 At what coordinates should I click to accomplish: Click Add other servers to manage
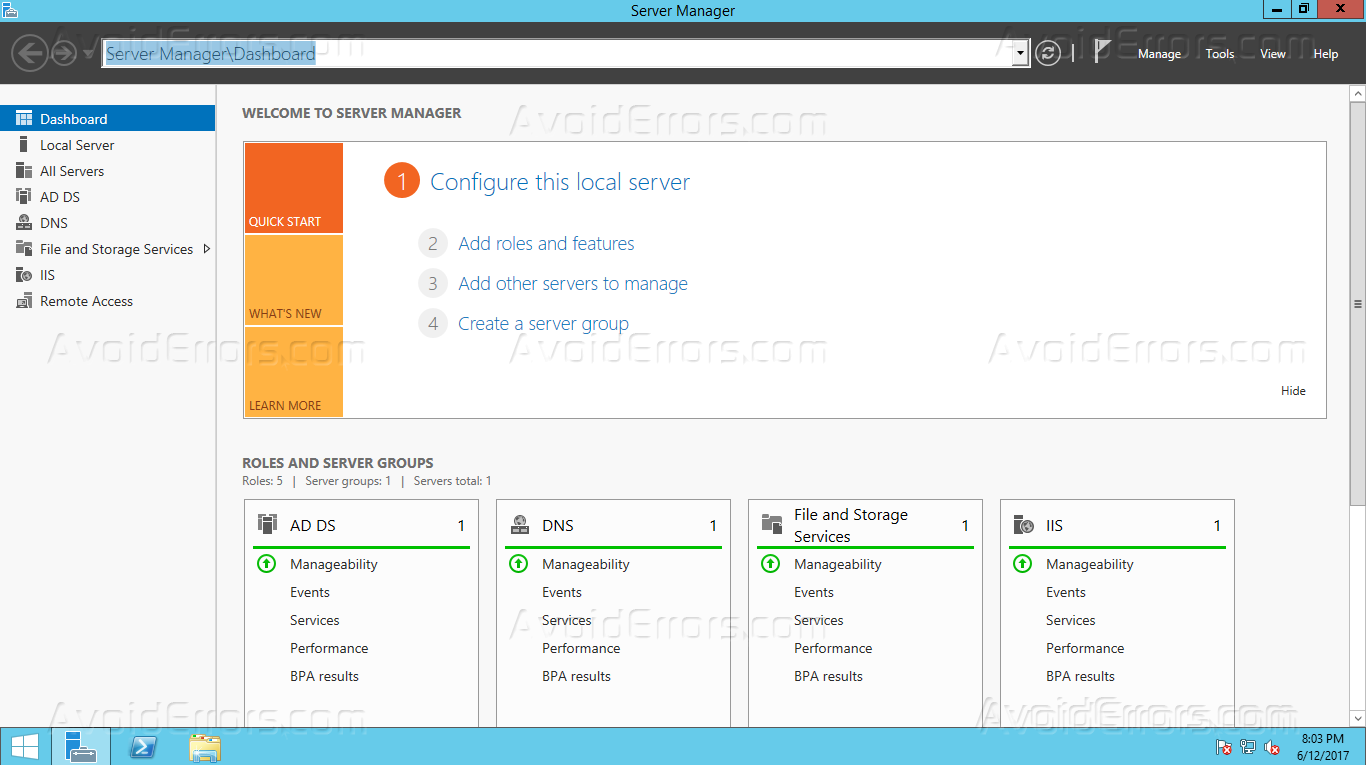click(x=573, y=284)
